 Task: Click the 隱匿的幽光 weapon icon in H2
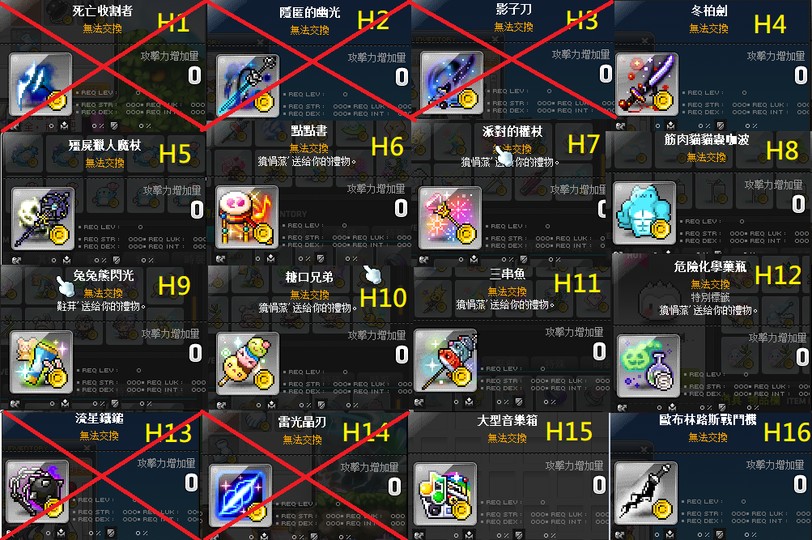tap(248, 86)
